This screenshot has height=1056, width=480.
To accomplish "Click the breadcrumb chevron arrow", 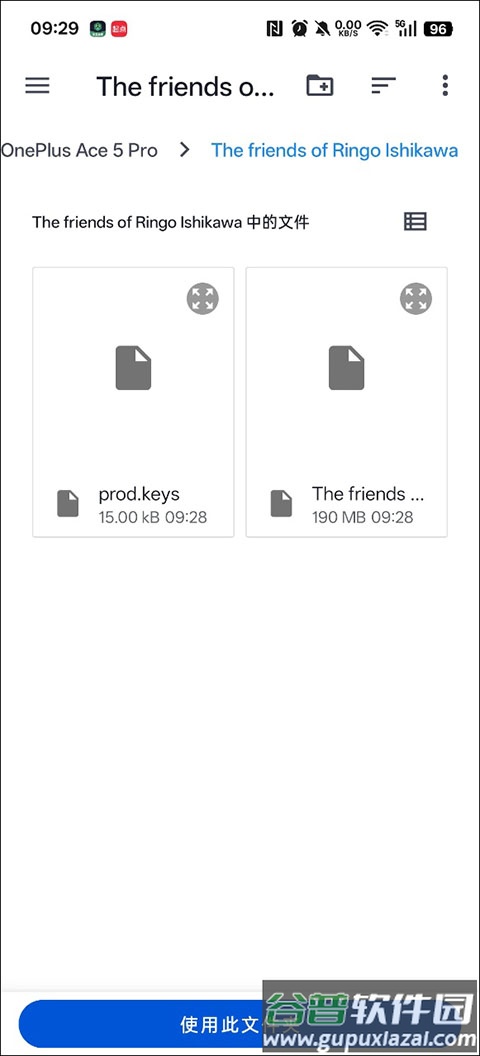I will click(x=185, y=150).
